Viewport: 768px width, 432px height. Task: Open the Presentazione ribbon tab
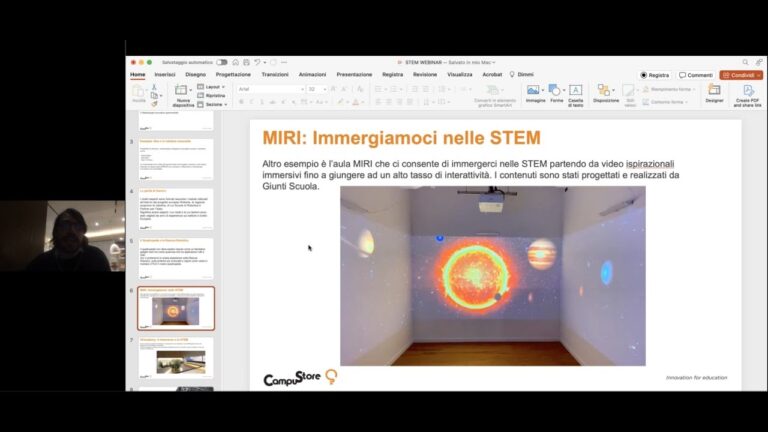click(x=354, y=74)
